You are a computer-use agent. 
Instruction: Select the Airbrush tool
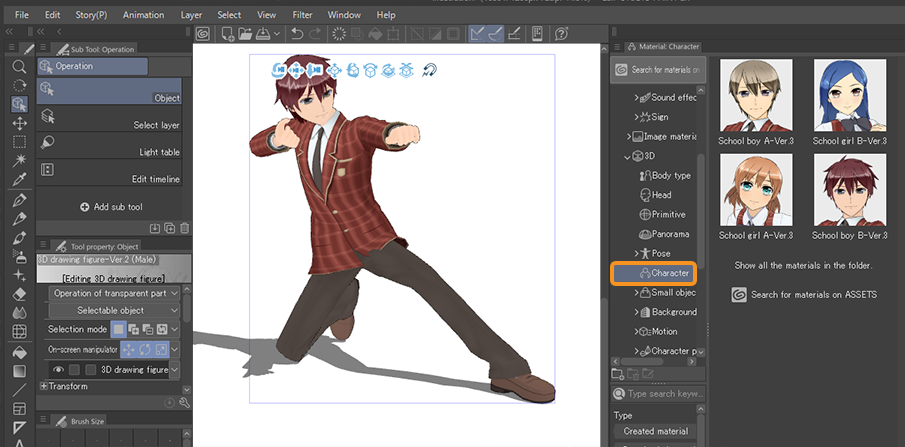pos(19,256)
